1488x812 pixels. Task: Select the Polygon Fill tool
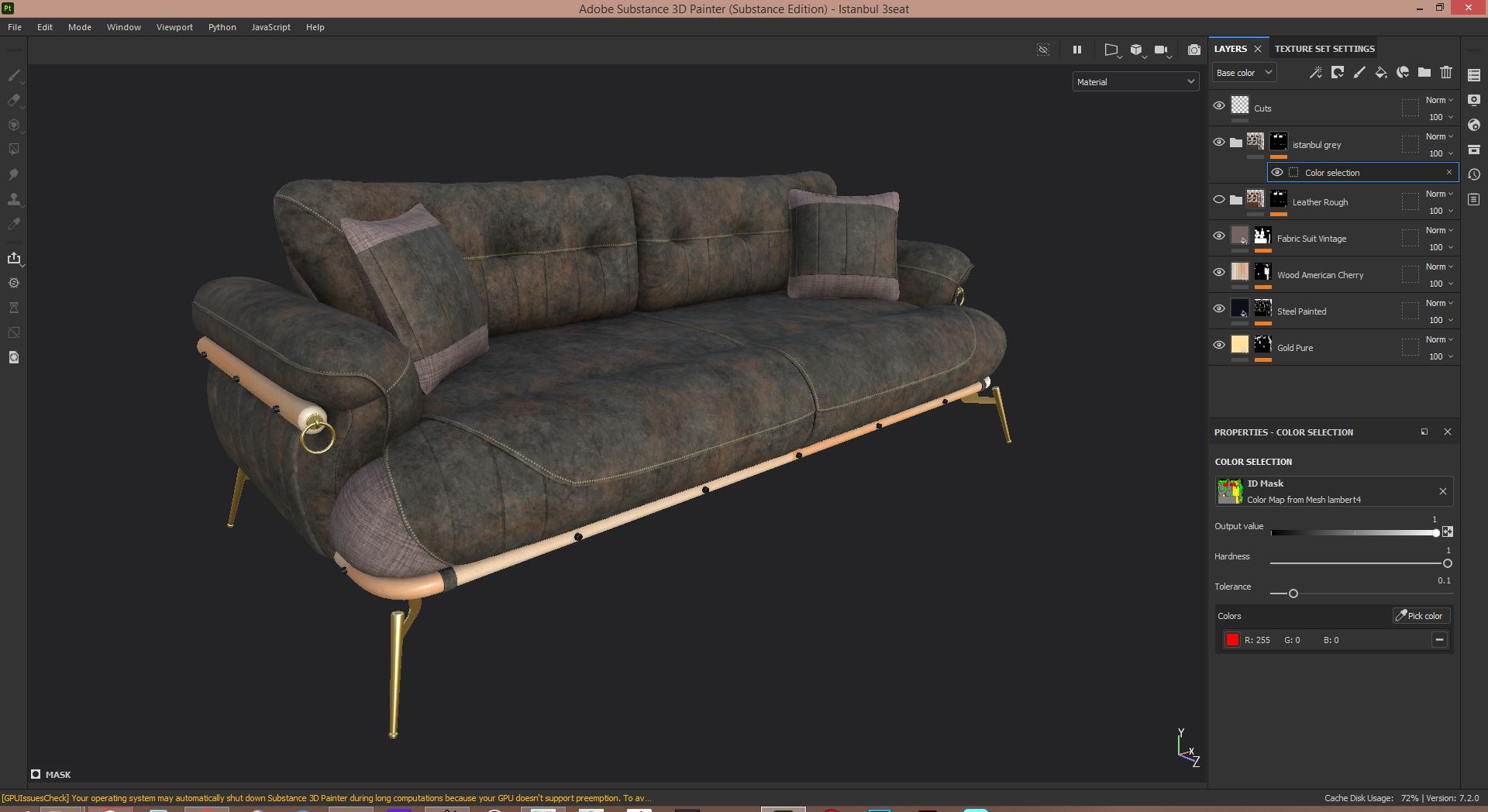14,149
